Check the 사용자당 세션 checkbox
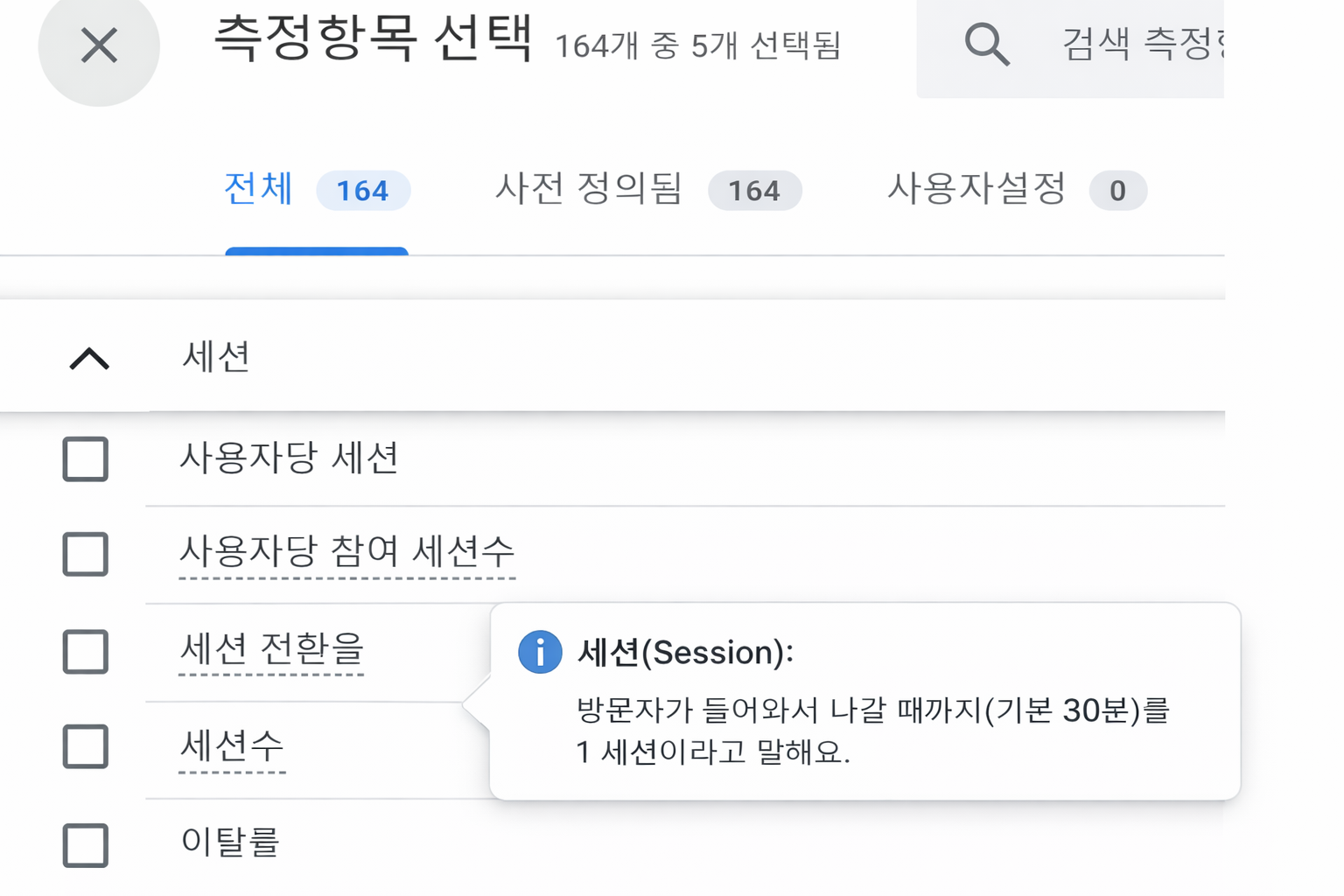 click(x=86, y=459)
